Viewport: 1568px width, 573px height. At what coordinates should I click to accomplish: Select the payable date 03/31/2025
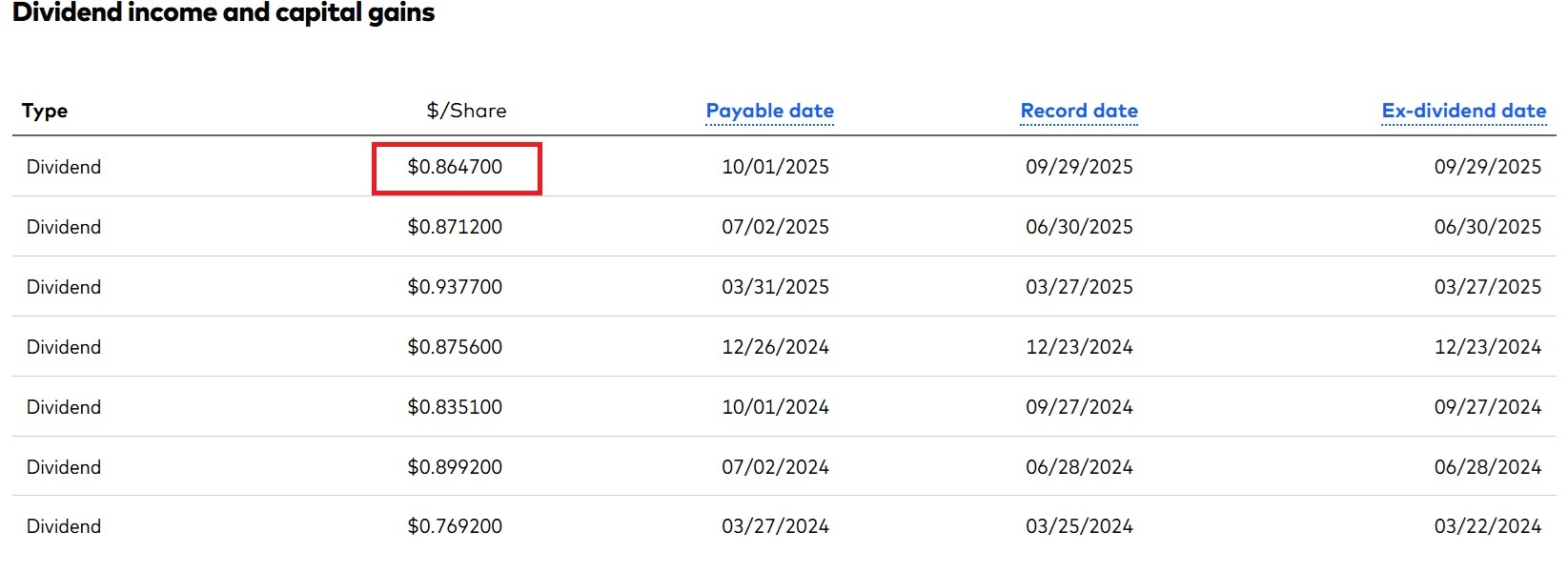coord(775,287)
